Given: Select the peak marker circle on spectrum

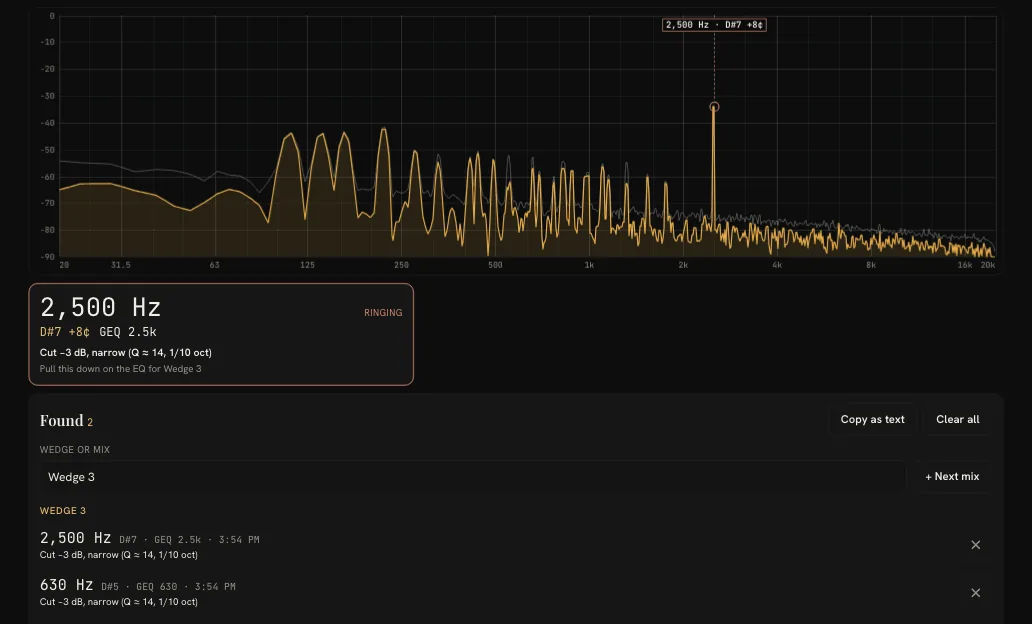Looking at the screenshot, I should tap(714, 107).
